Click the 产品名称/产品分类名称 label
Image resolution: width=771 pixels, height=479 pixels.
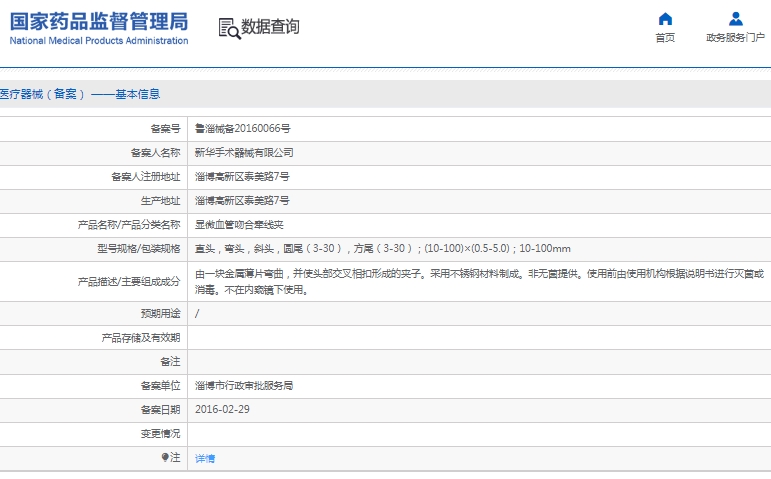pos(129,225)
